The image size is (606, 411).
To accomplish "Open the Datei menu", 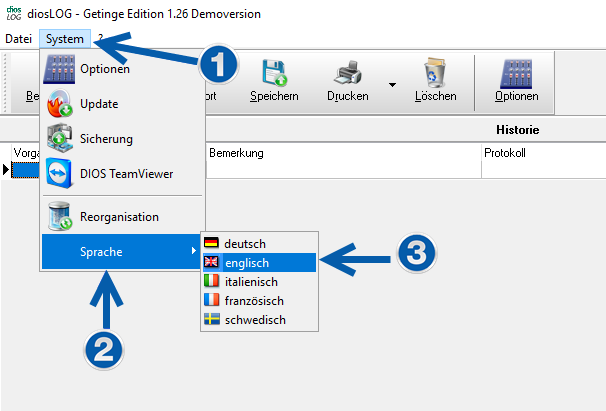I will [18, 38].
